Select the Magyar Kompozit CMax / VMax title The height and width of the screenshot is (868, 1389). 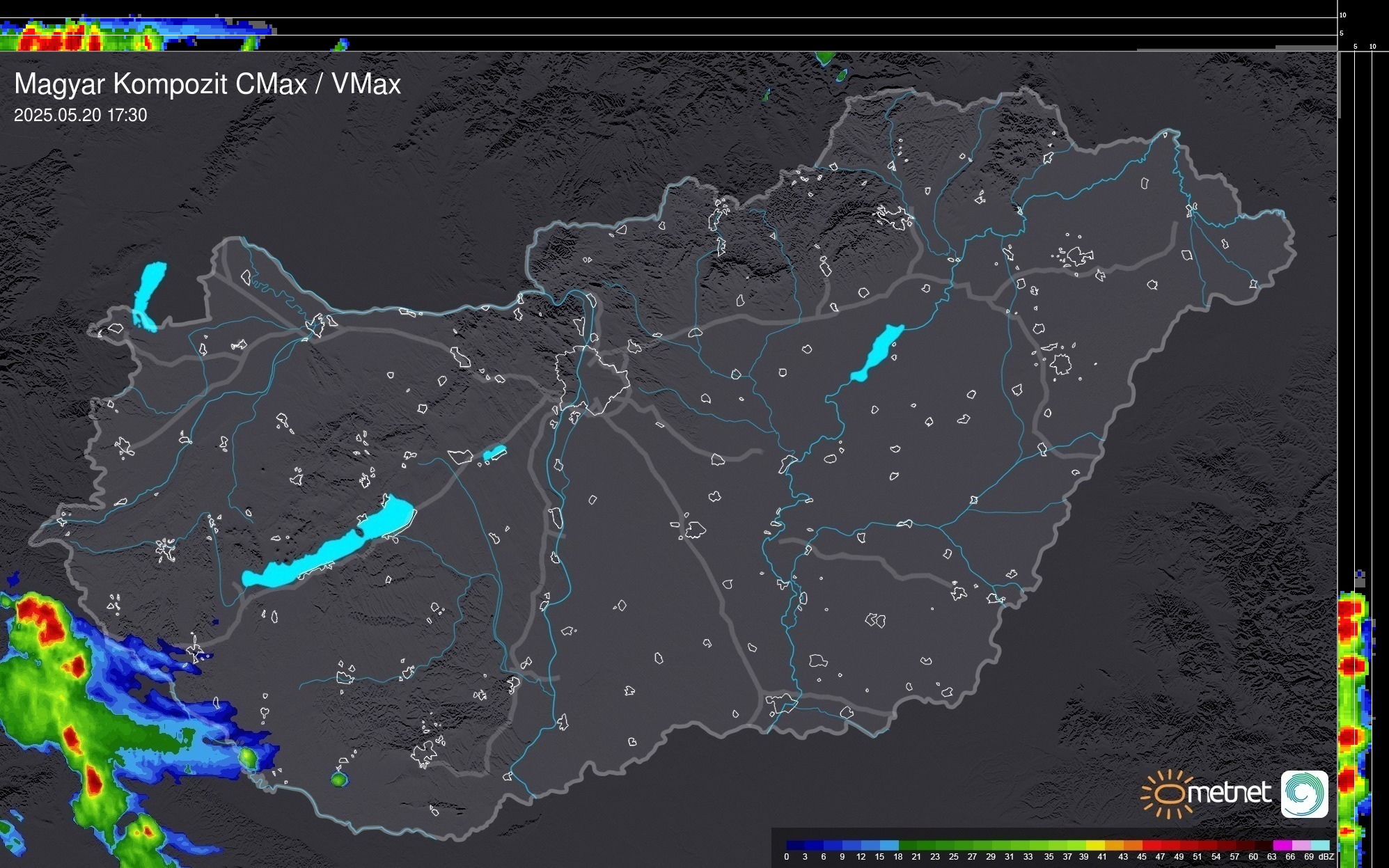click(x=207, y=84)
